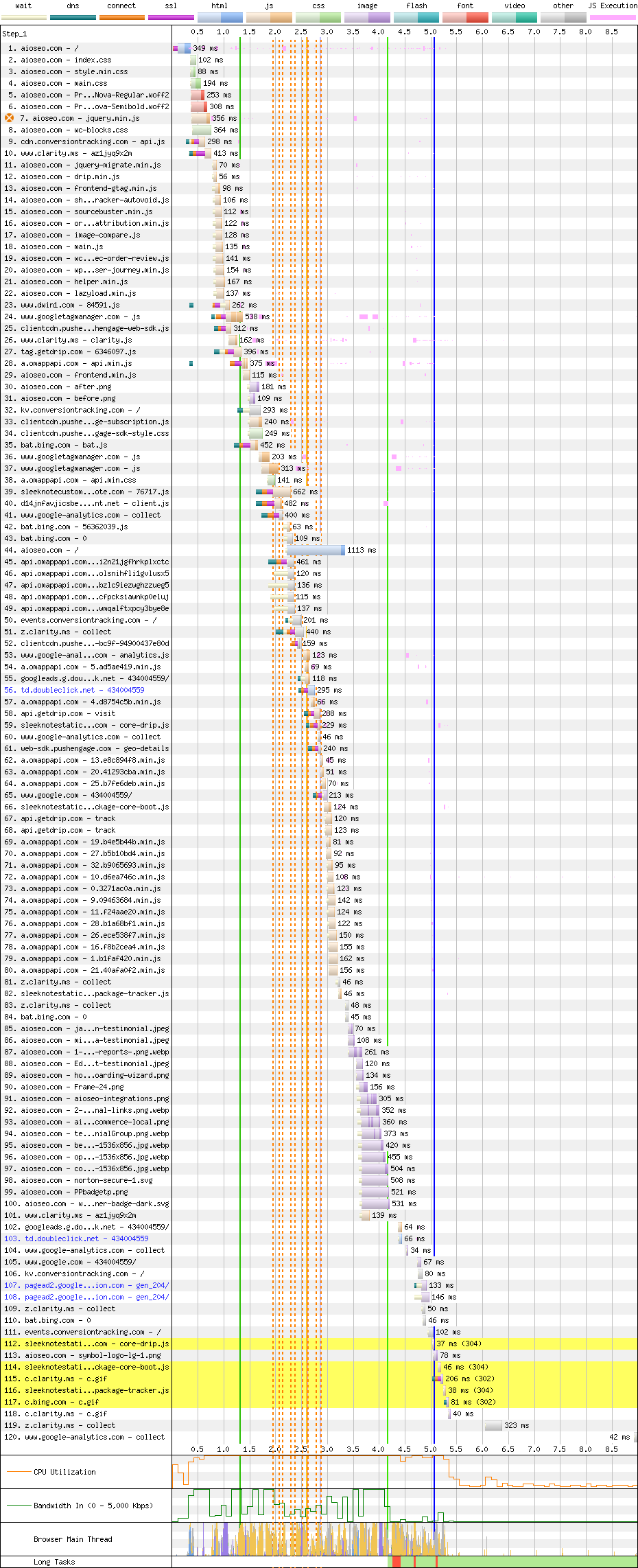
Task: Open request 107 pagead2 gen_204 link
Action: [96, 1285]
